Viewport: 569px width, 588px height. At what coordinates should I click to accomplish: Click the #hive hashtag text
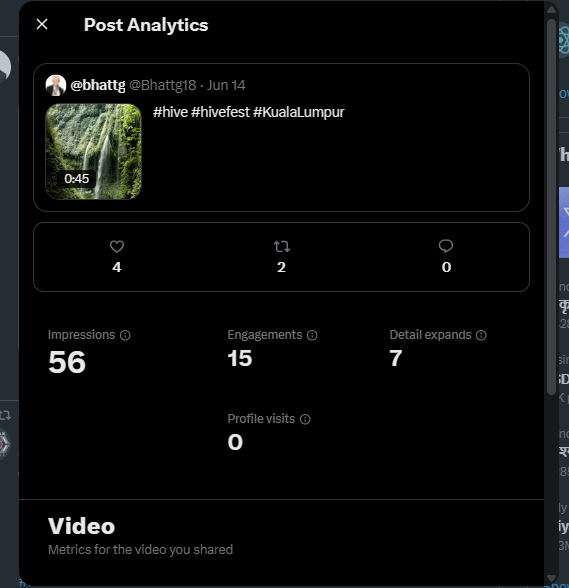click(x=170, y=112)
